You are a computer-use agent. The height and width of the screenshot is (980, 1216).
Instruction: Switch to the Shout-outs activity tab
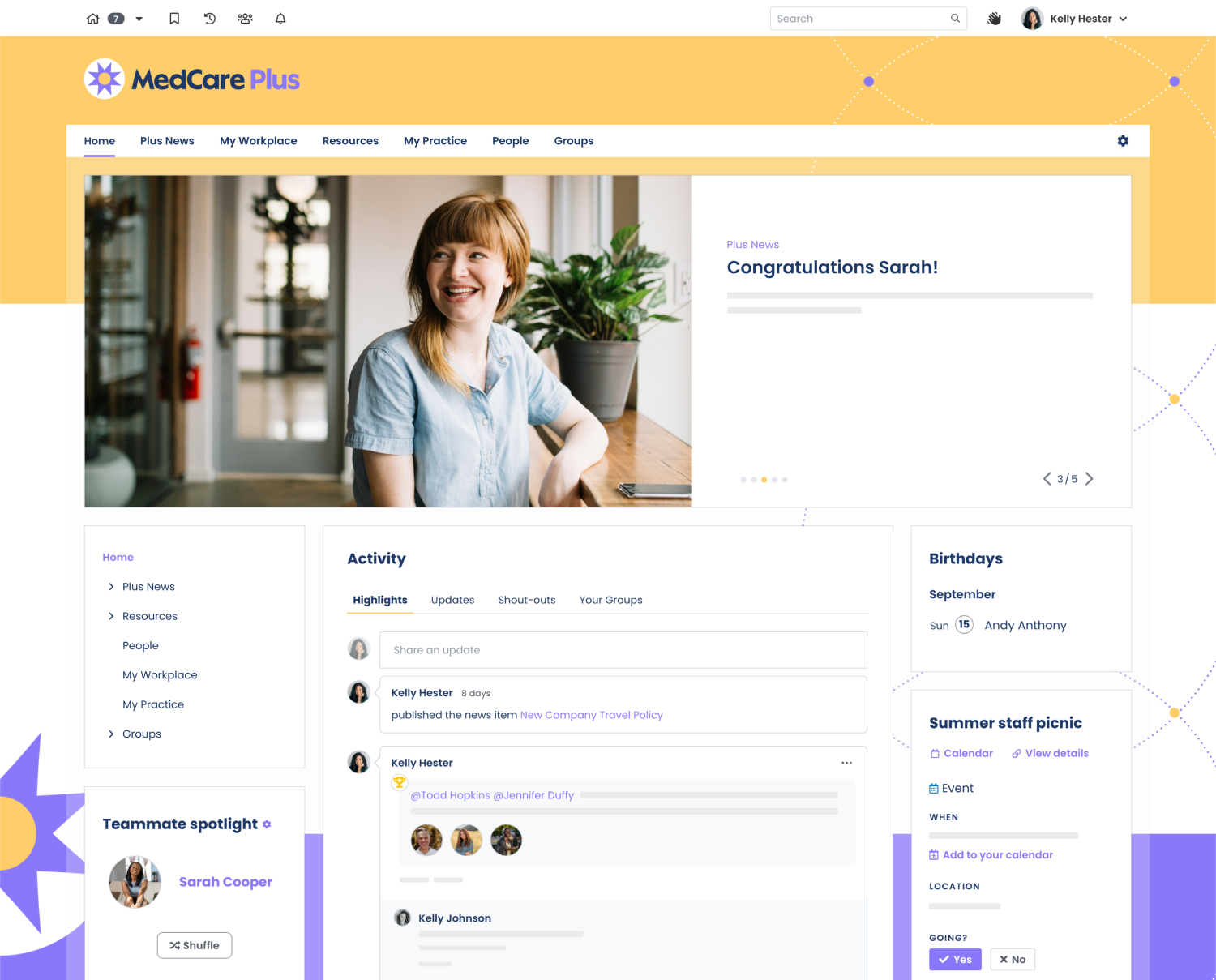(x=526, y=600)
